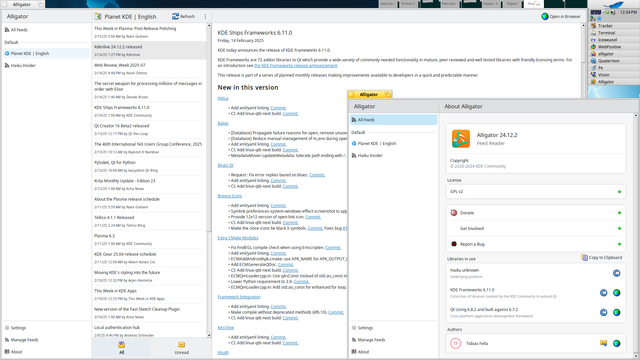
Task: Click the green arrow on the GPL v2 row
Action: [619, 191]
